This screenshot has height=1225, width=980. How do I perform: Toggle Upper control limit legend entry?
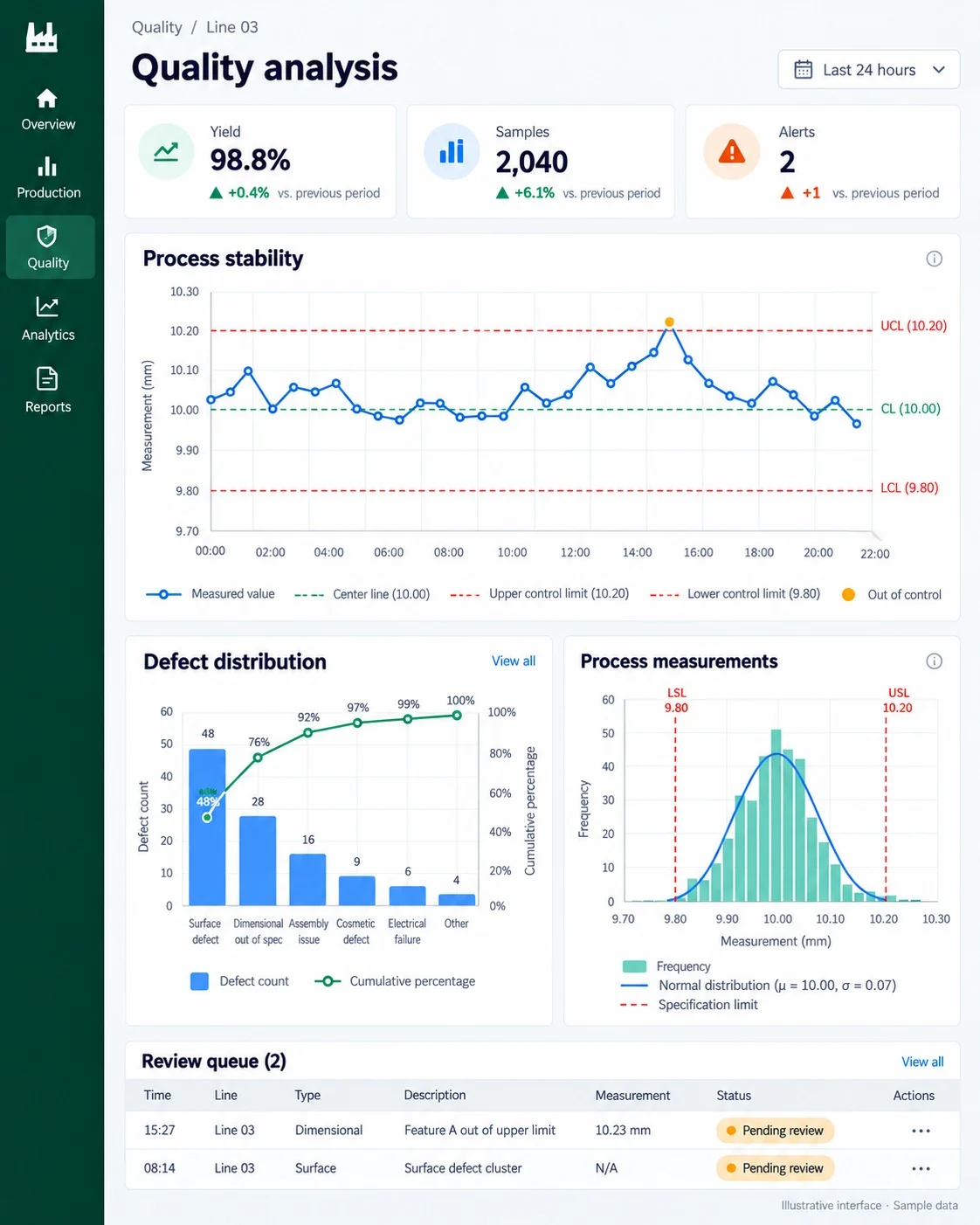540,594
